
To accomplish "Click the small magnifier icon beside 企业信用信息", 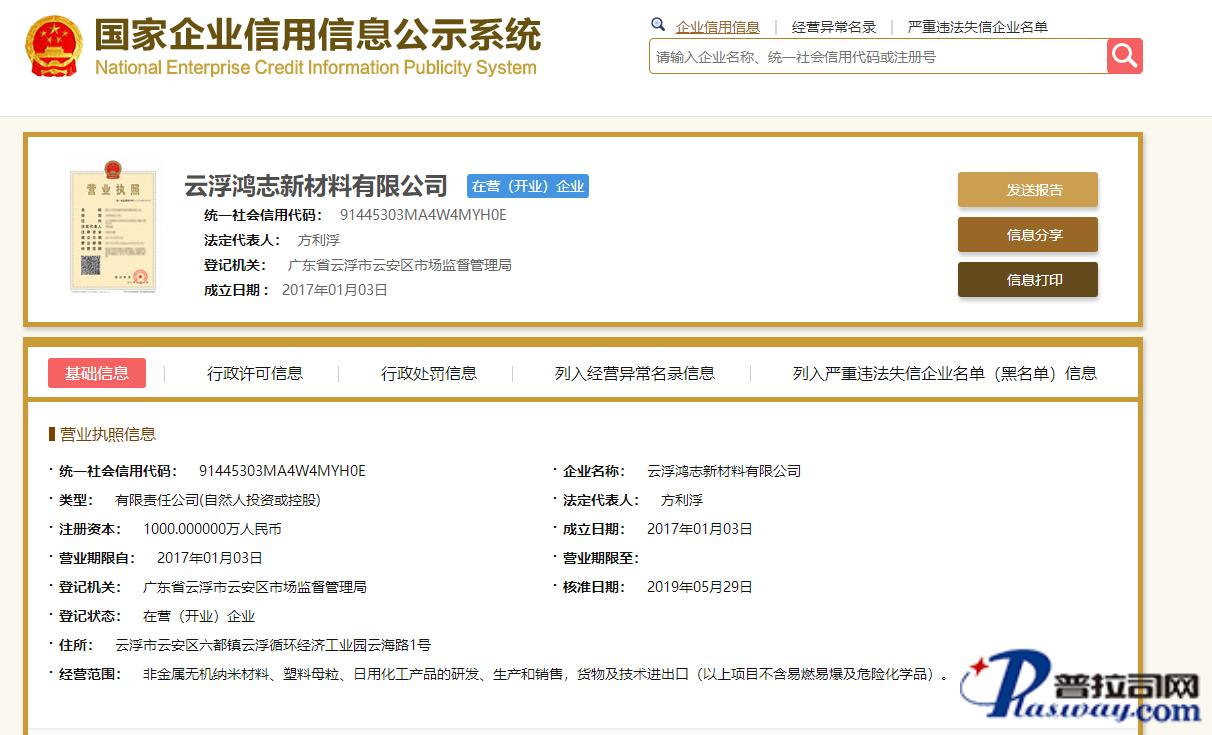I will 658,25.
